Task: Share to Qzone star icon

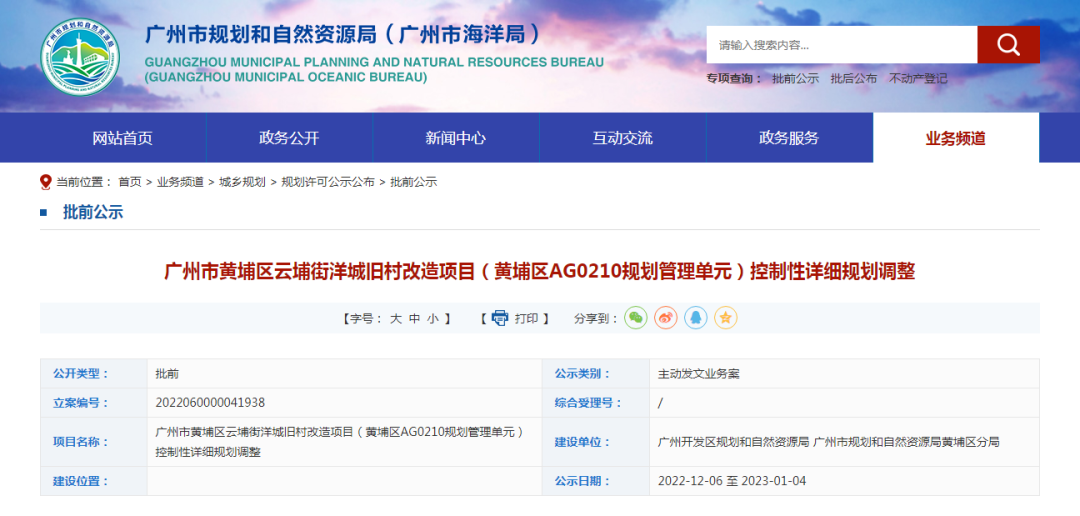Action: tap(726, 318)
